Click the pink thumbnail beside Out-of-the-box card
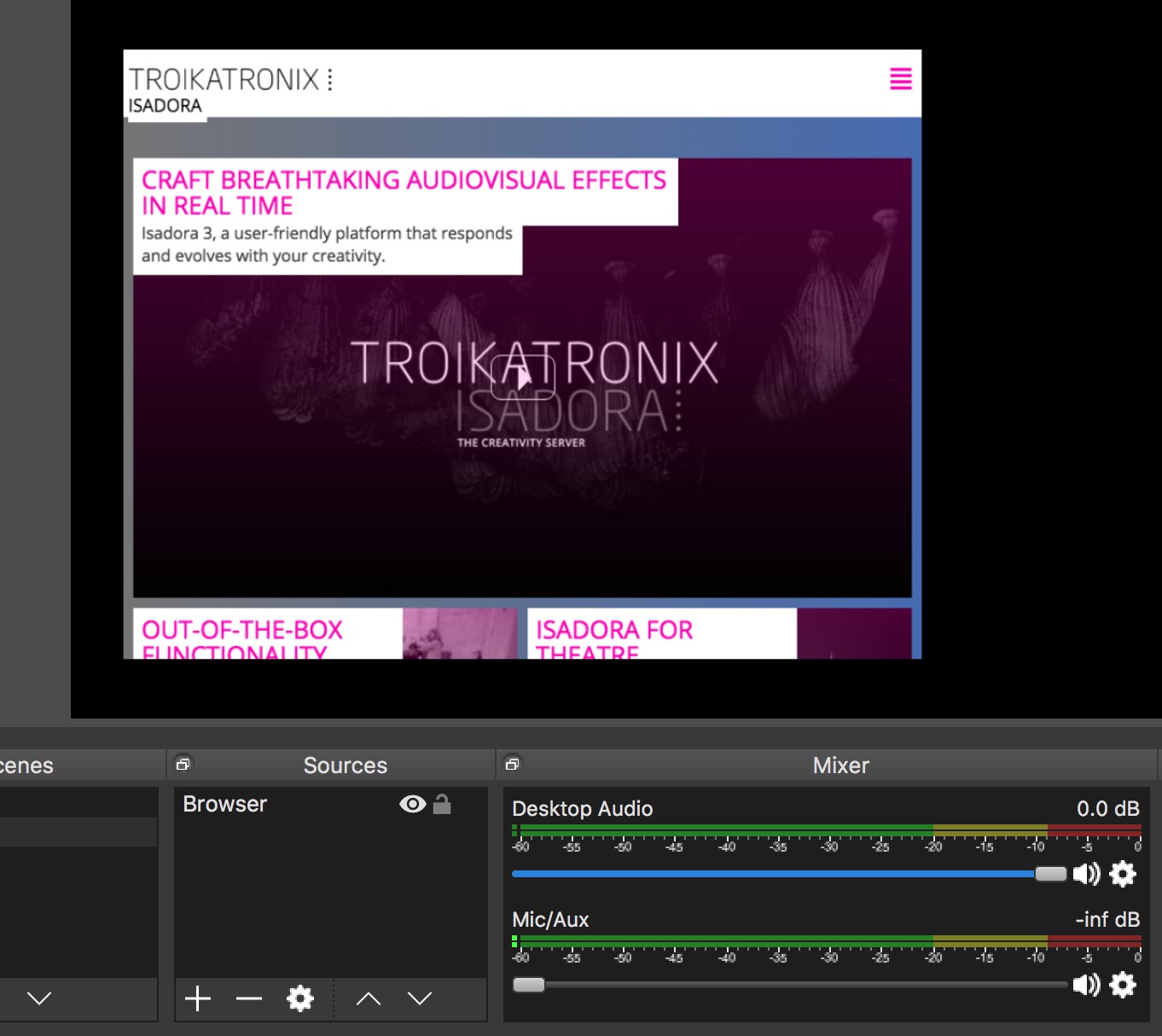The image size is (1162, 1036). point(460,633)
